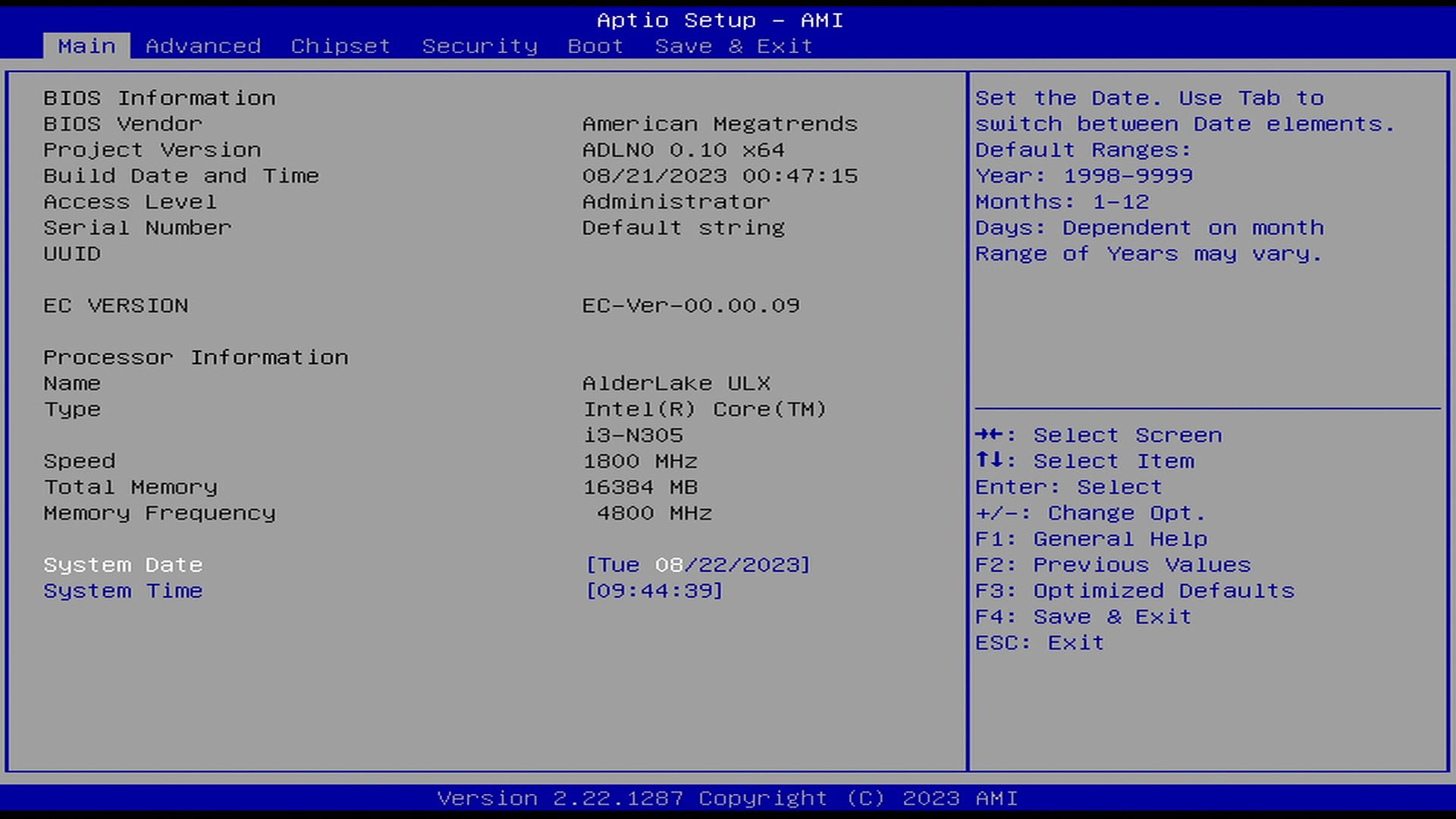This screenshot has width=1456, height=819.
Task: Click the Build Date and Time label
Action: [x=181, y=176]
